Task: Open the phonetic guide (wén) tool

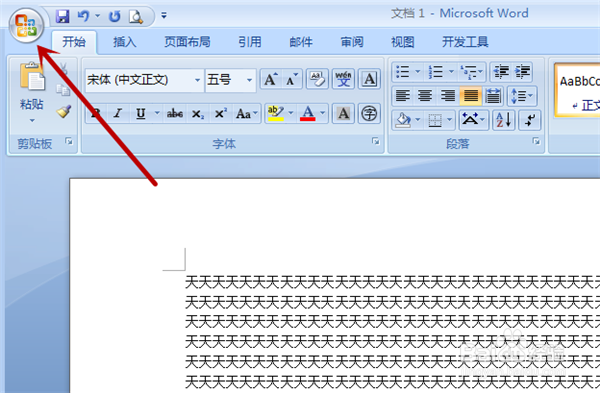Action: (x=343, y=79)
